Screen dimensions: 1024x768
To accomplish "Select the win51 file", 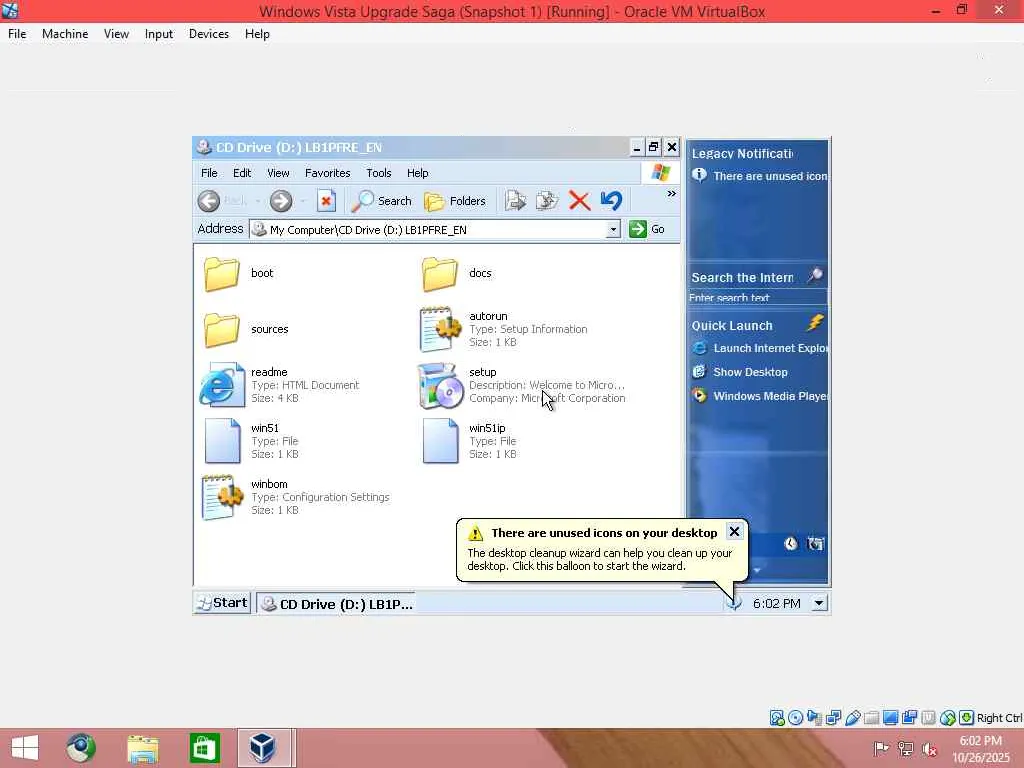I will (222, 441).
